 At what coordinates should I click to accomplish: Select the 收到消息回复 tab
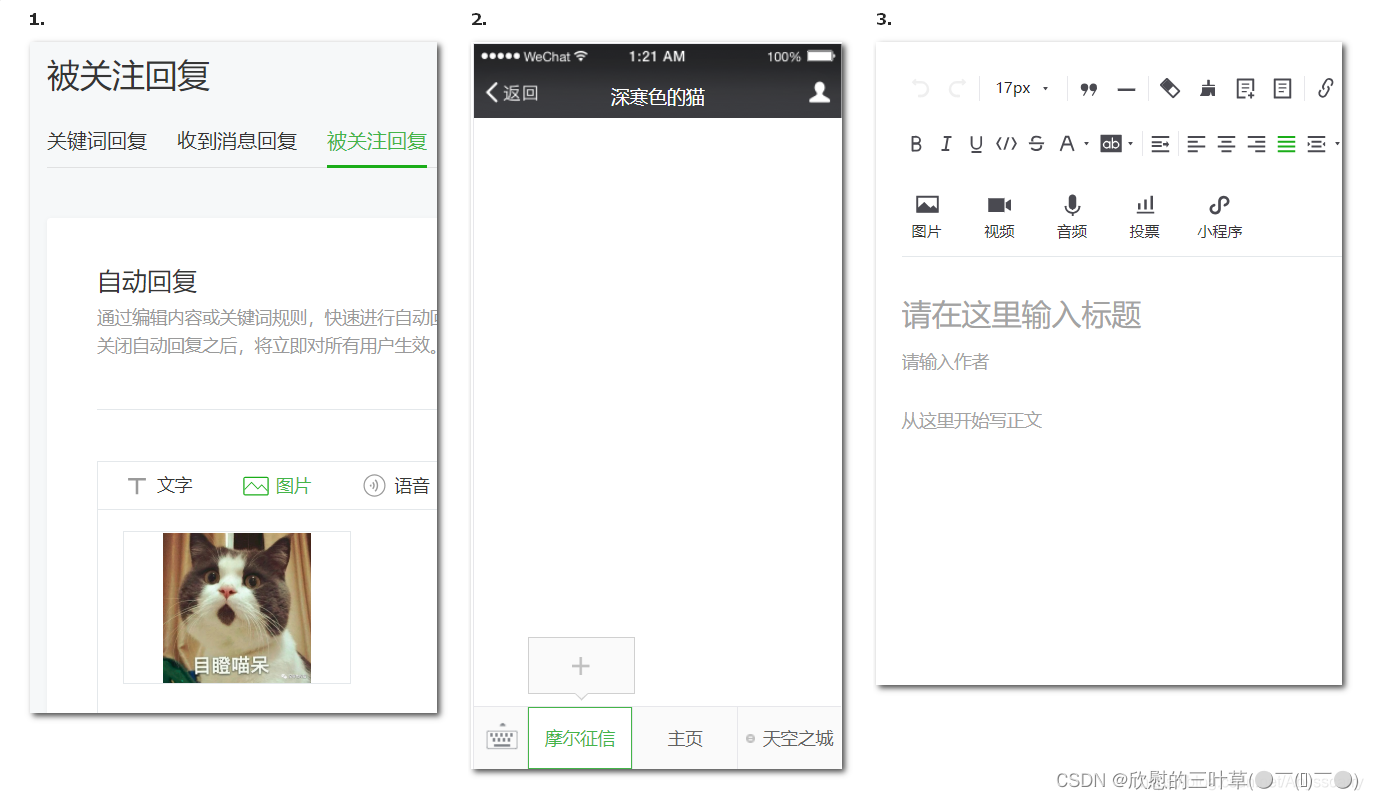tap(236, 141)
